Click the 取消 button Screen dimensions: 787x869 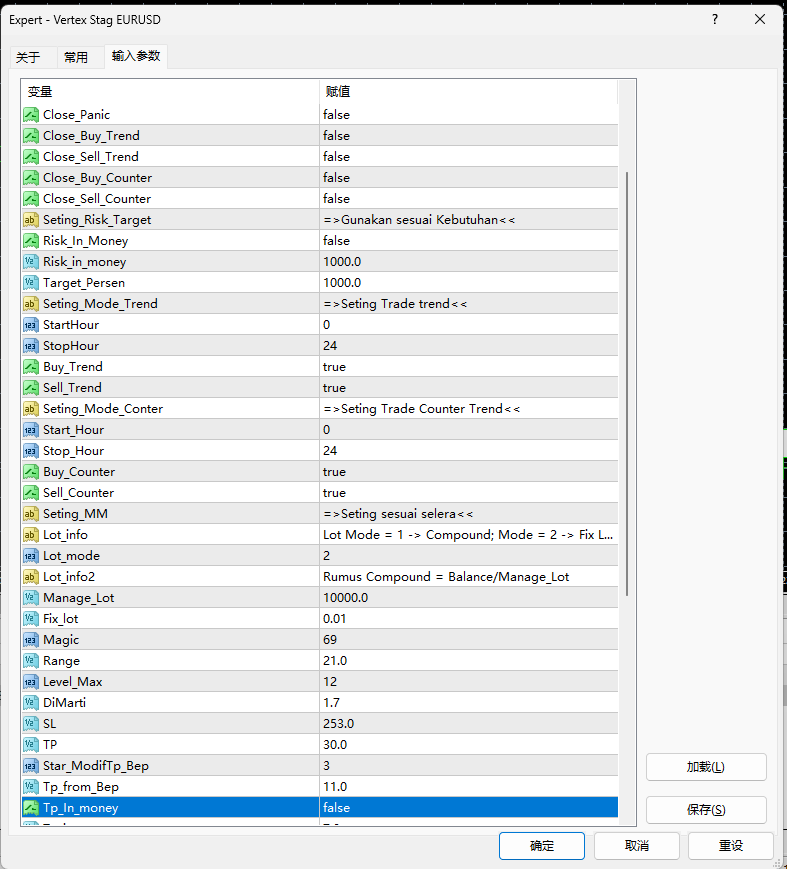[637, 846]
